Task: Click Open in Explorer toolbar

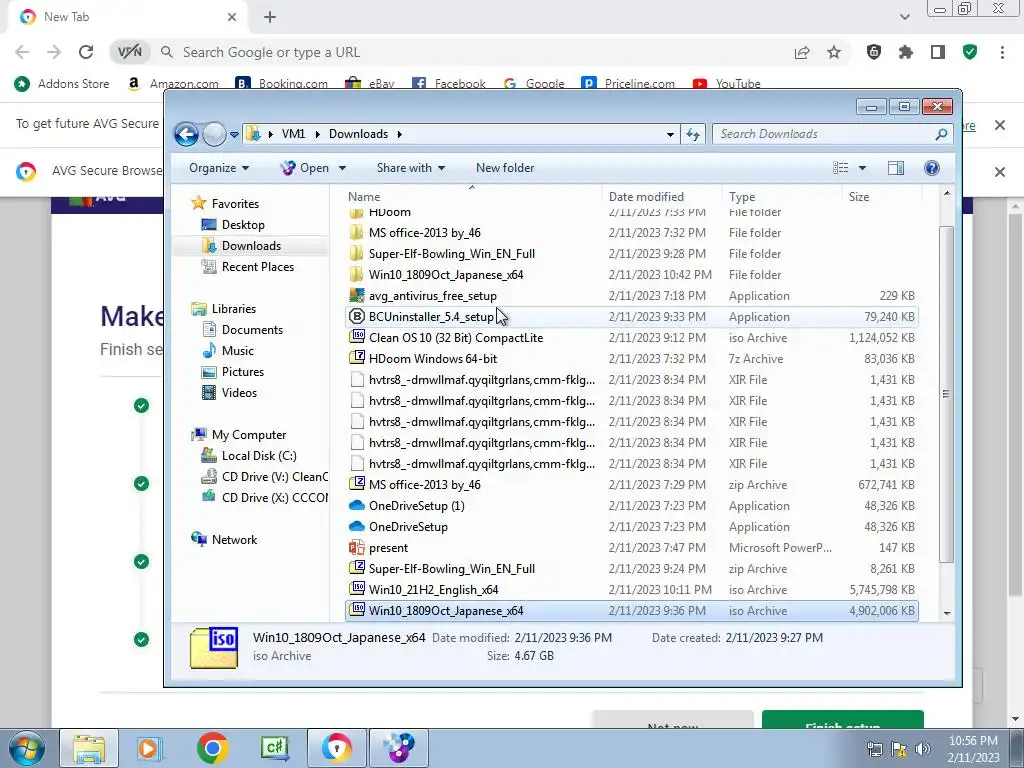Action: pos(306,168)
